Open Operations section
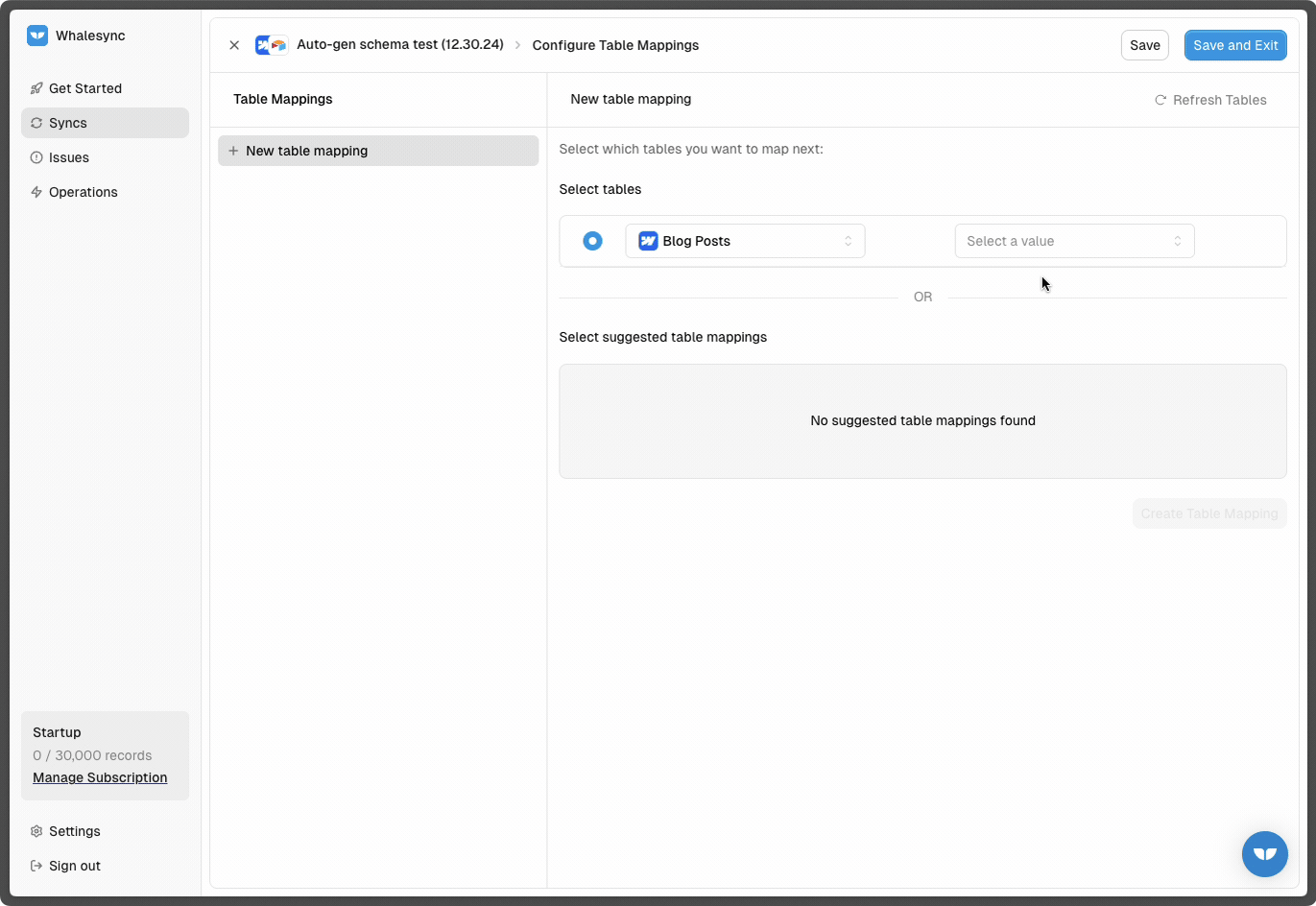This screenshot has width=1316, height=906. (105, 192)
